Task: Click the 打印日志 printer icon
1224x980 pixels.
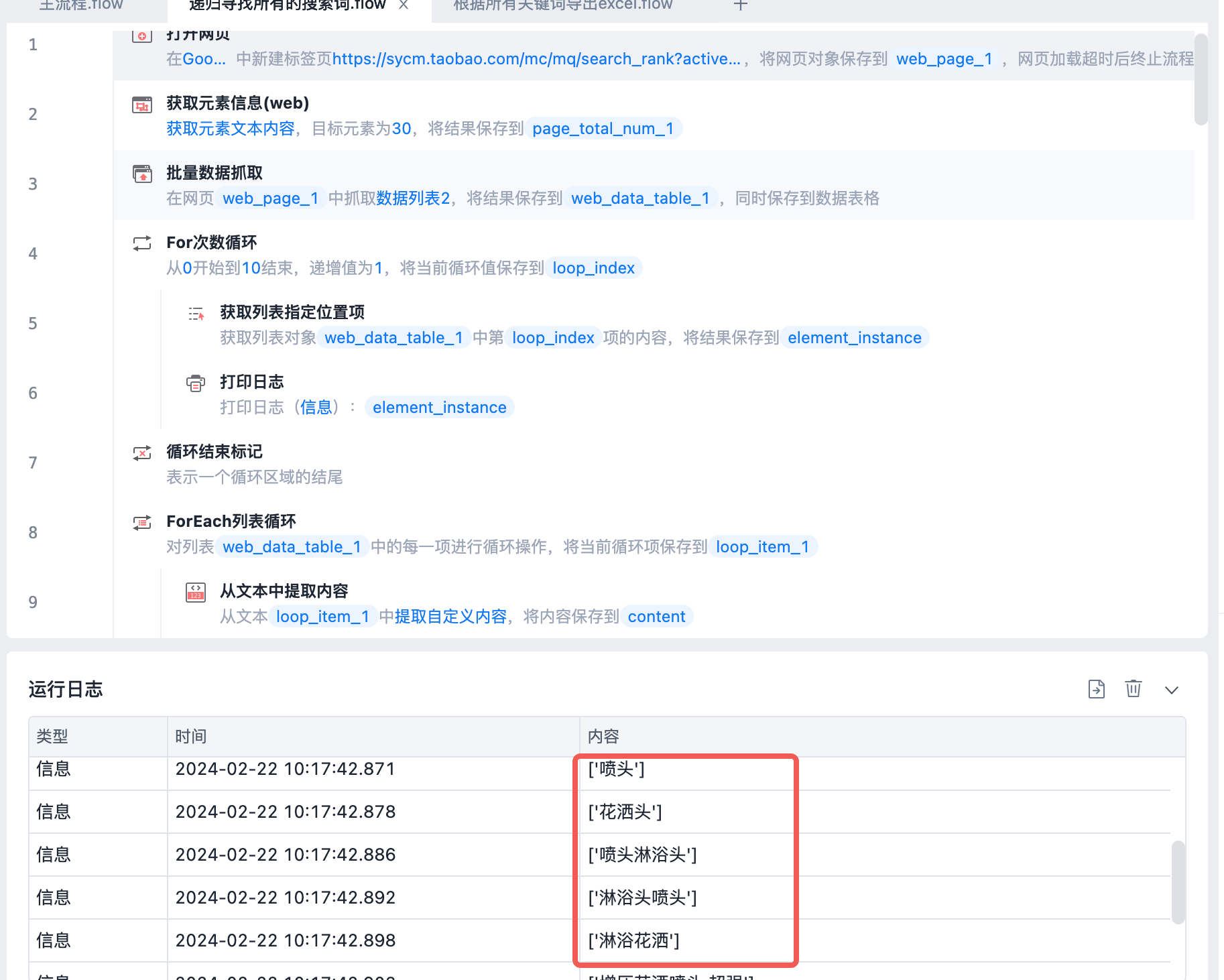Action: [x=196, y=383]
